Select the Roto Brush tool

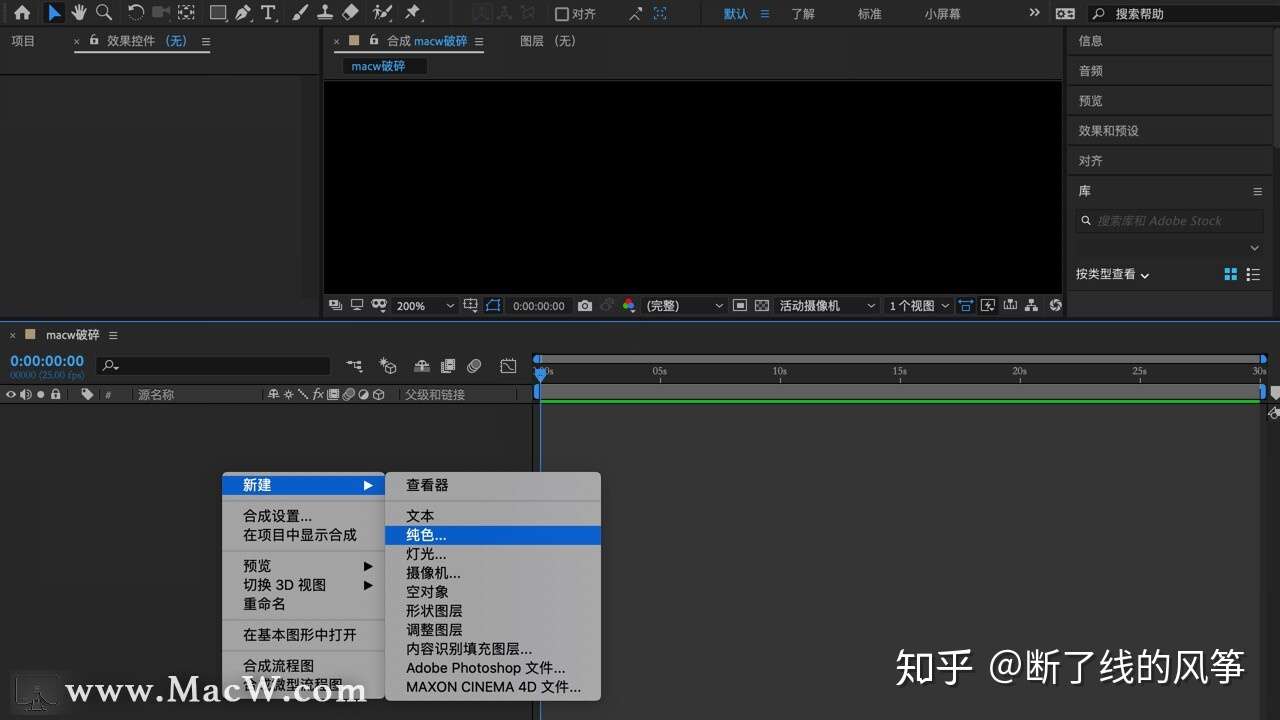(x=382, y=13)
